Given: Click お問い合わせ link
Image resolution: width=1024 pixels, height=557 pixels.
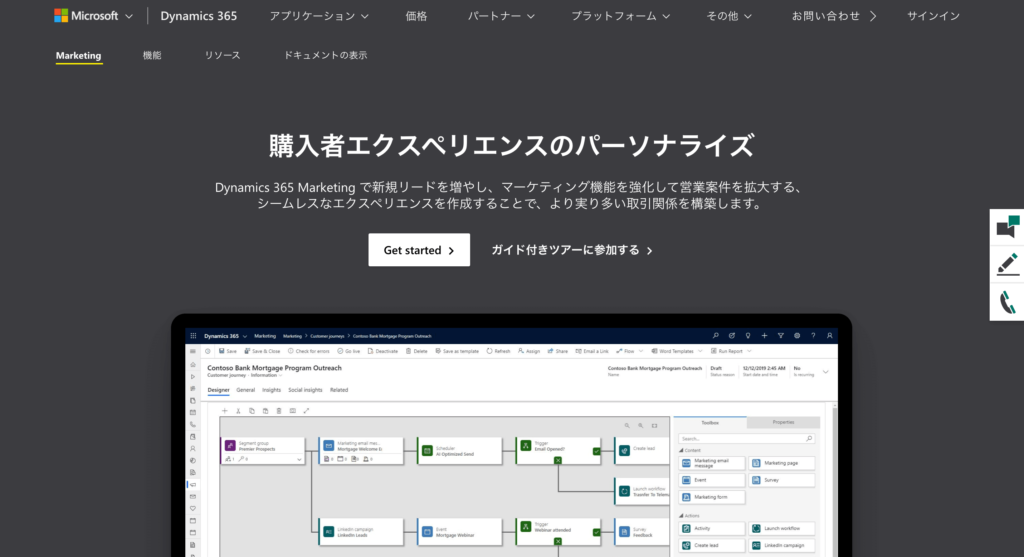Looking at the screenshot, I should point(833,16).
